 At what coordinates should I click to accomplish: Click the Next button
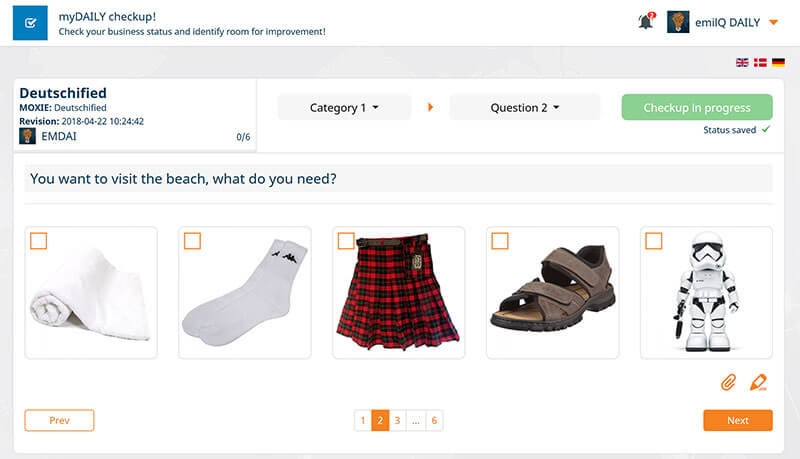[738, 420]
